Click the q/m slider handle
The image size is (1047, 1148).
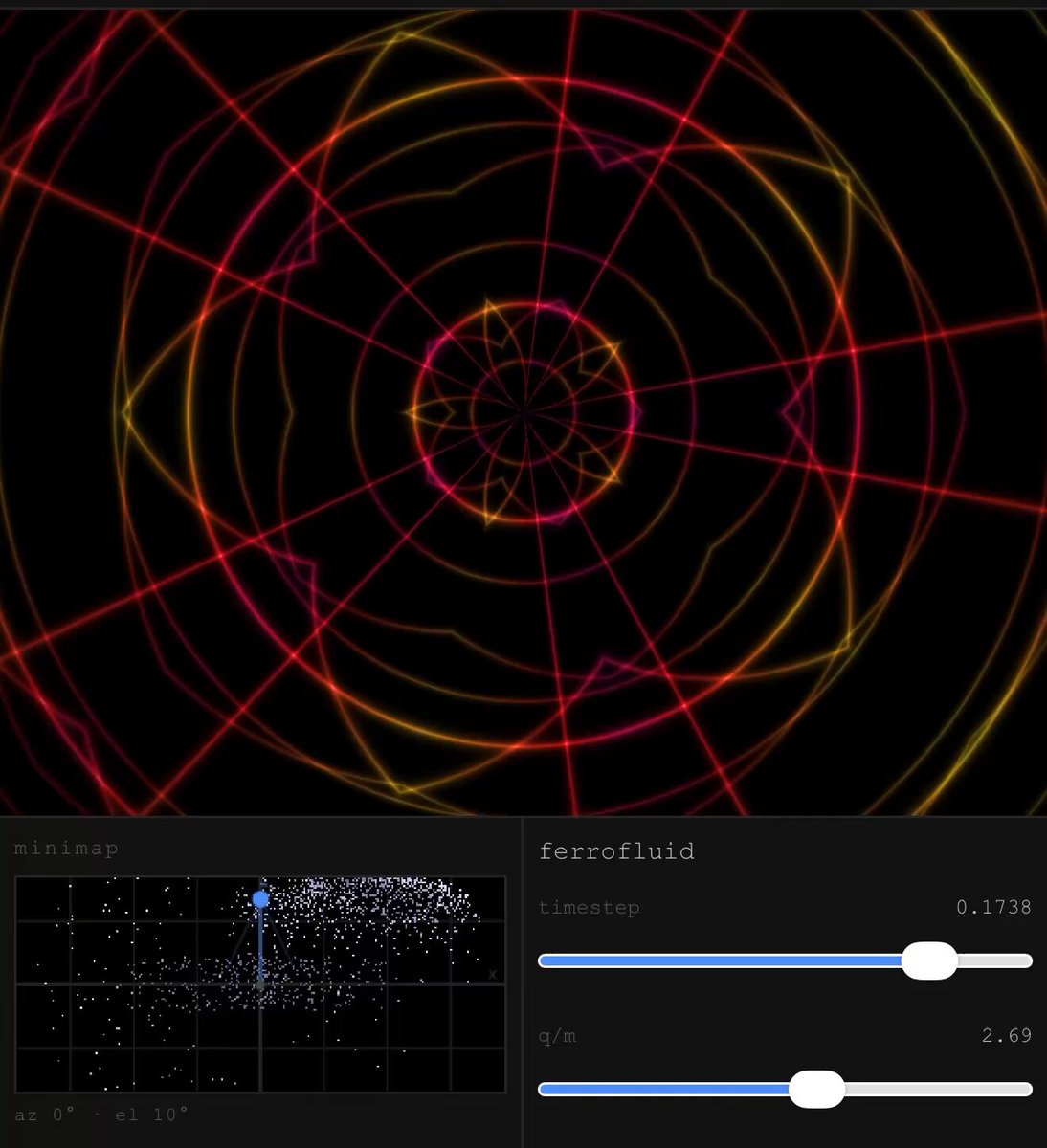click(816, 1089)
